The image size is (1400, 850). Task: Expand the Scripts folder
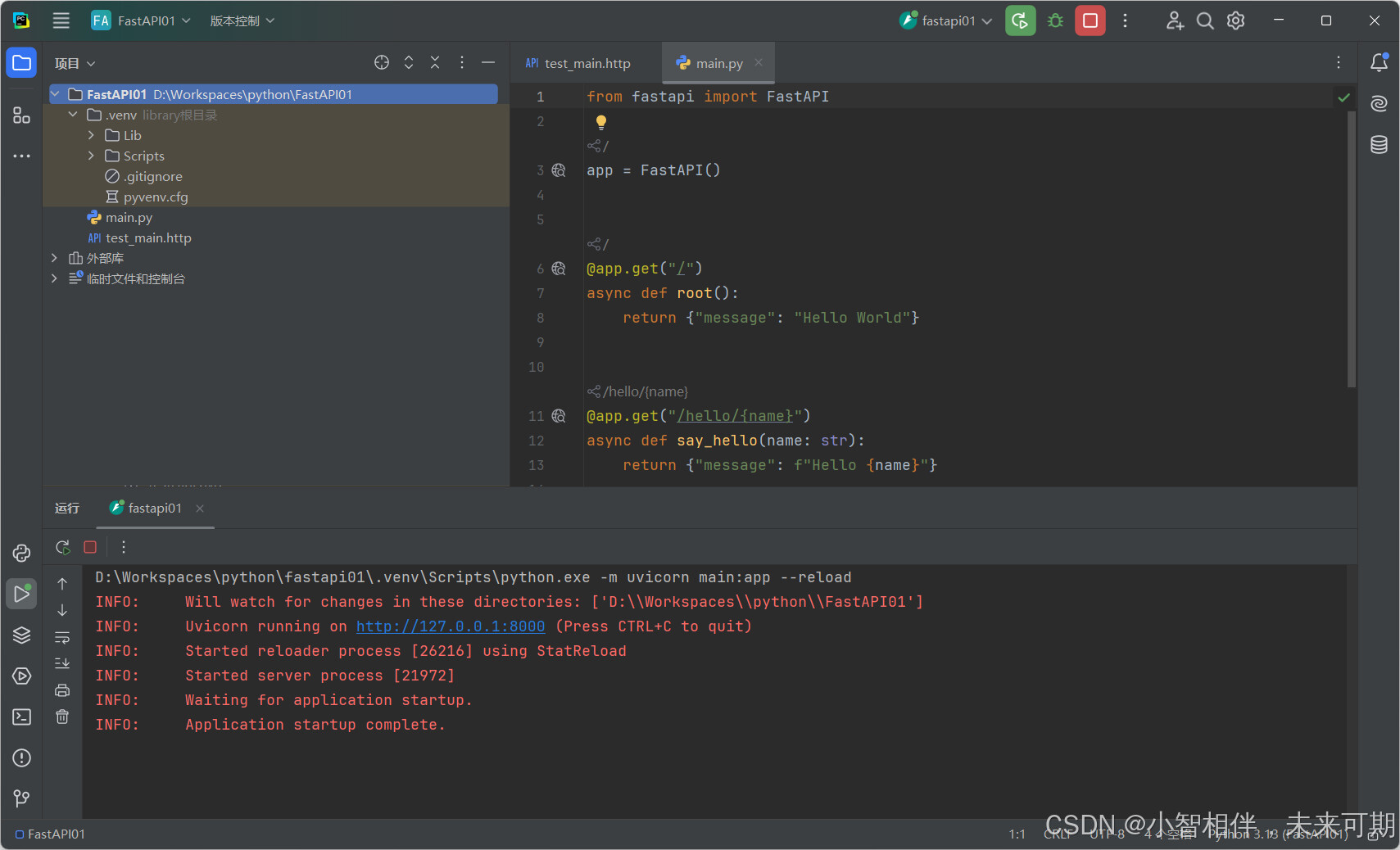point(91,156)
